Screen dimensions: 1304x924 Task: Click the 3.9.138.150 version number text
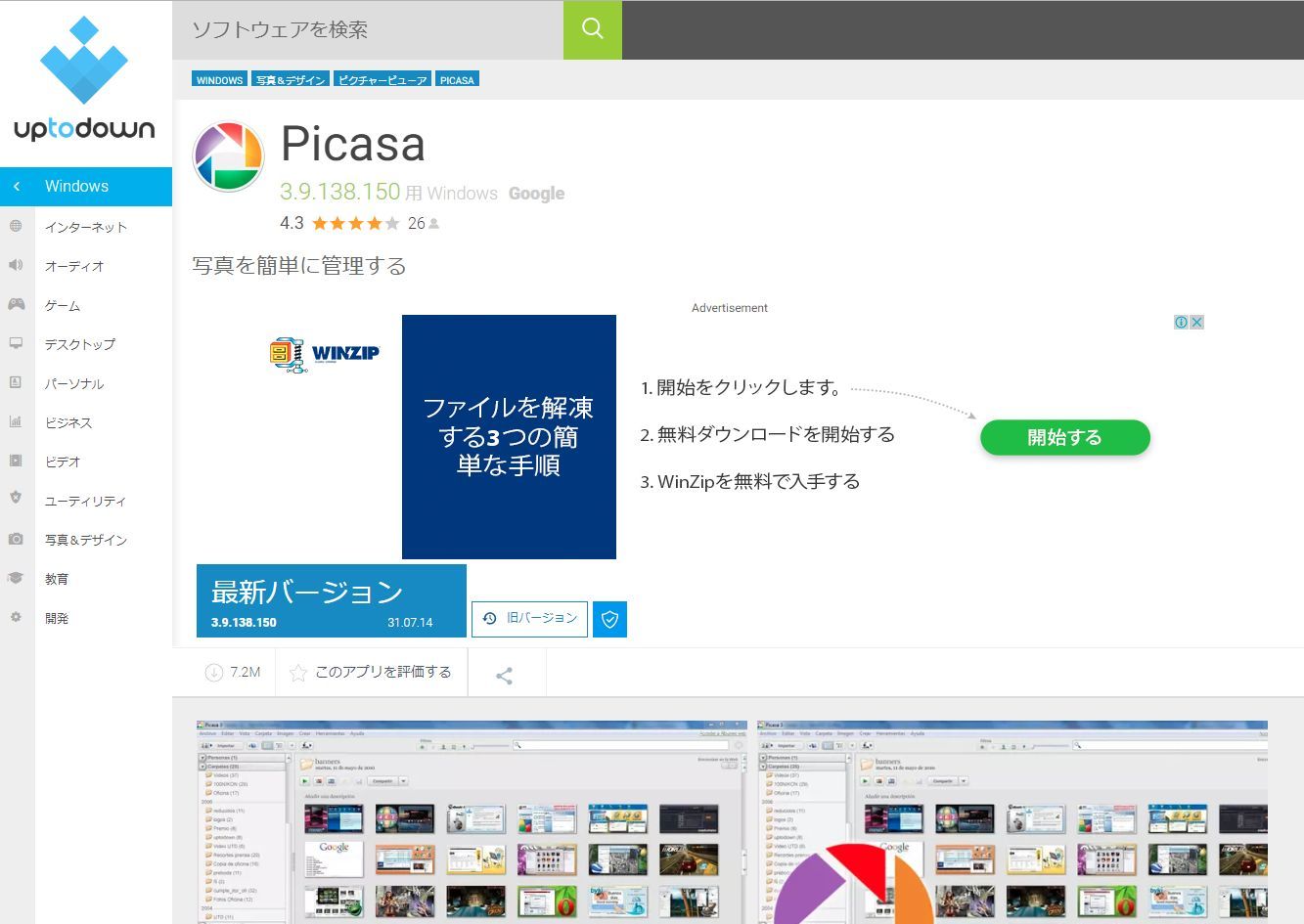point(340,192)
